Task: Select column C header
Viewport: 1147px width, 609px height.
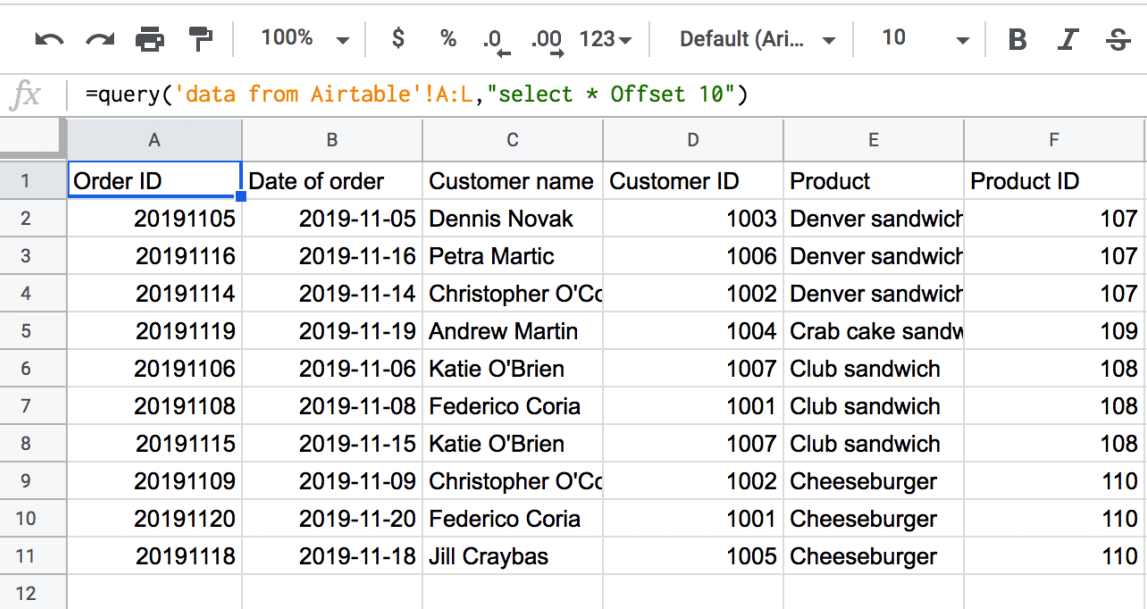Action: [513, 140]
